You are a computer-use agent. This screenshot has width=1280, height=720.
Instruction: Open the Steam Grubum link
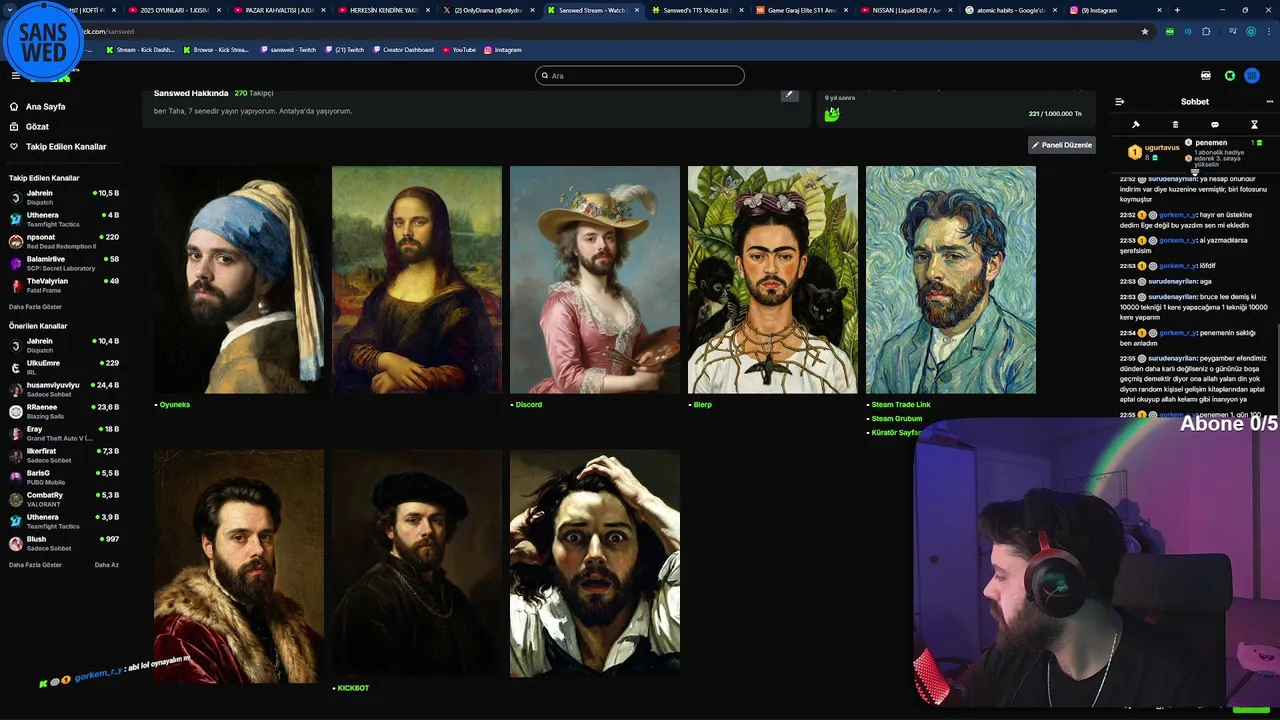(x=896, y=419)
